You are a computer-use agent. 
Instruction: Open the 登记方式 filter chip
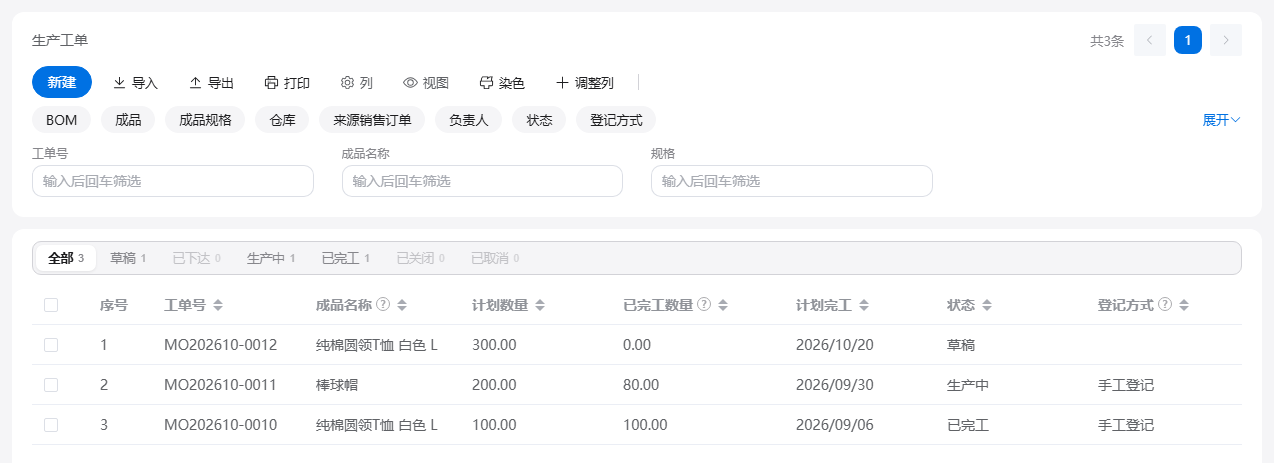pos(616,120)
